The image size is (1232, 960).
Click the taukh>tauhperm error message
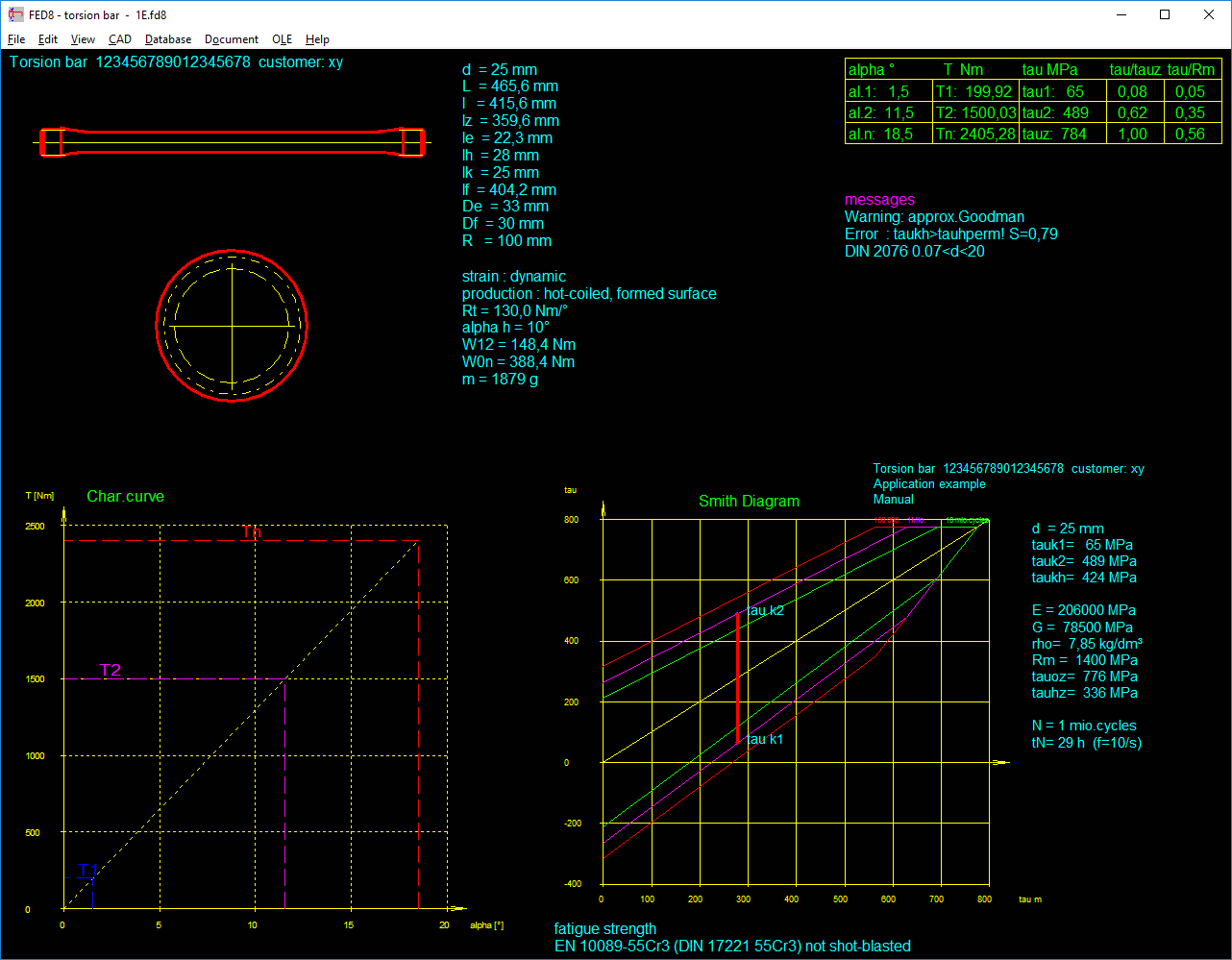(x=950, y=234)
